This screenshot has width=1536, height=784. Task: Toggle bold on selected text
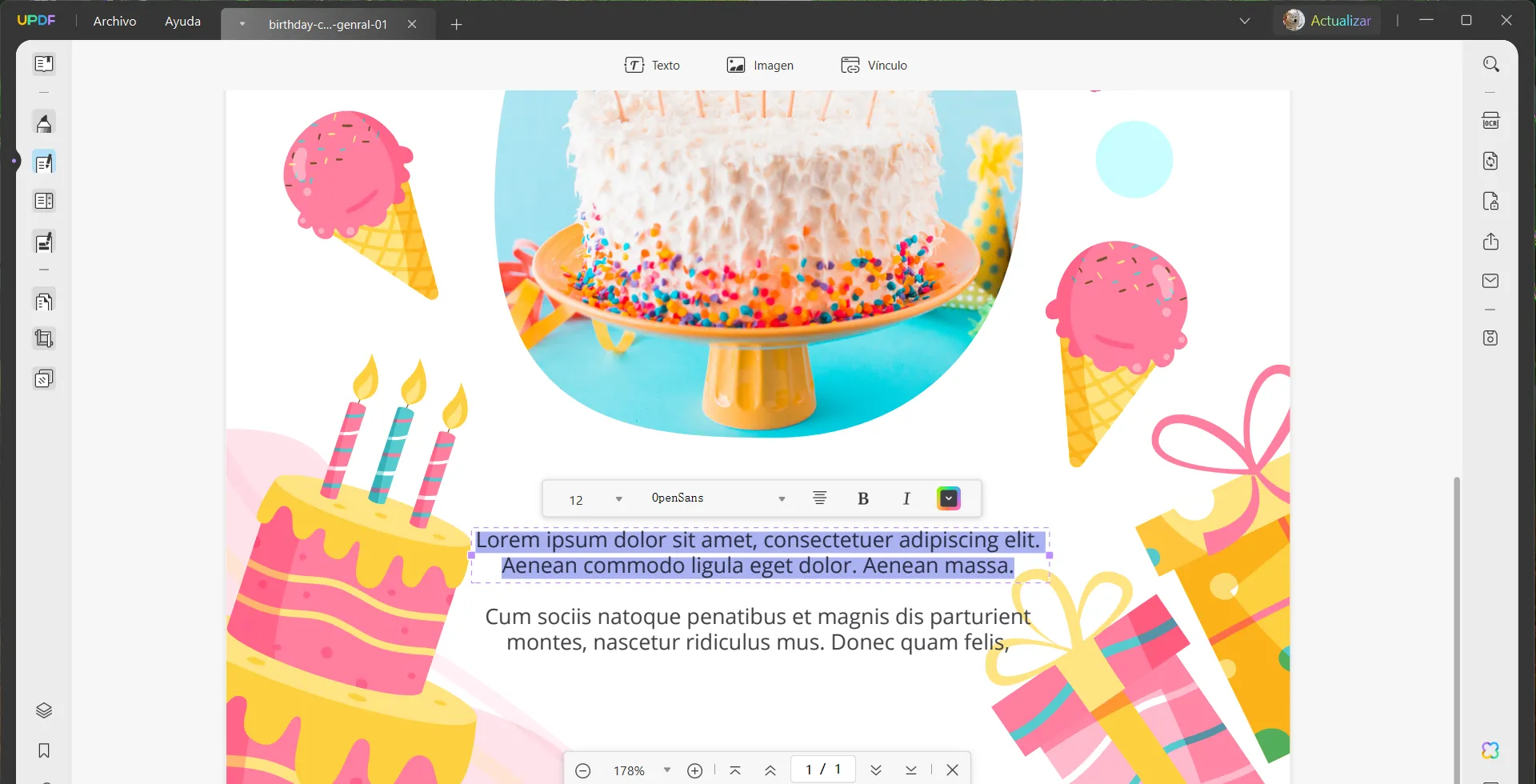863,498
